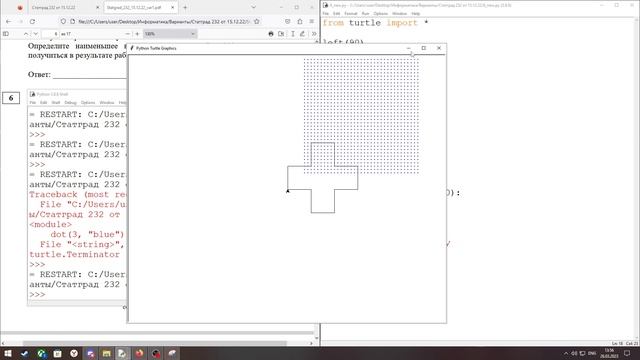Close the Statgrad PDF tab
This screenshot has height=360, width=640.
[172, 7]
